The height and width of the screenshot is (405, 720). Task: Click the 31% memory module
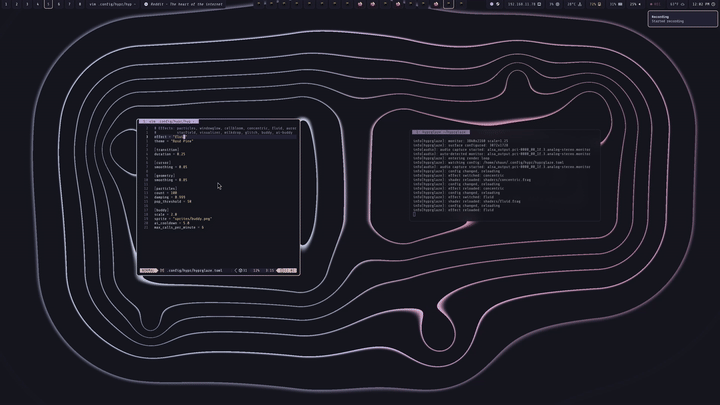click(616, 4)
